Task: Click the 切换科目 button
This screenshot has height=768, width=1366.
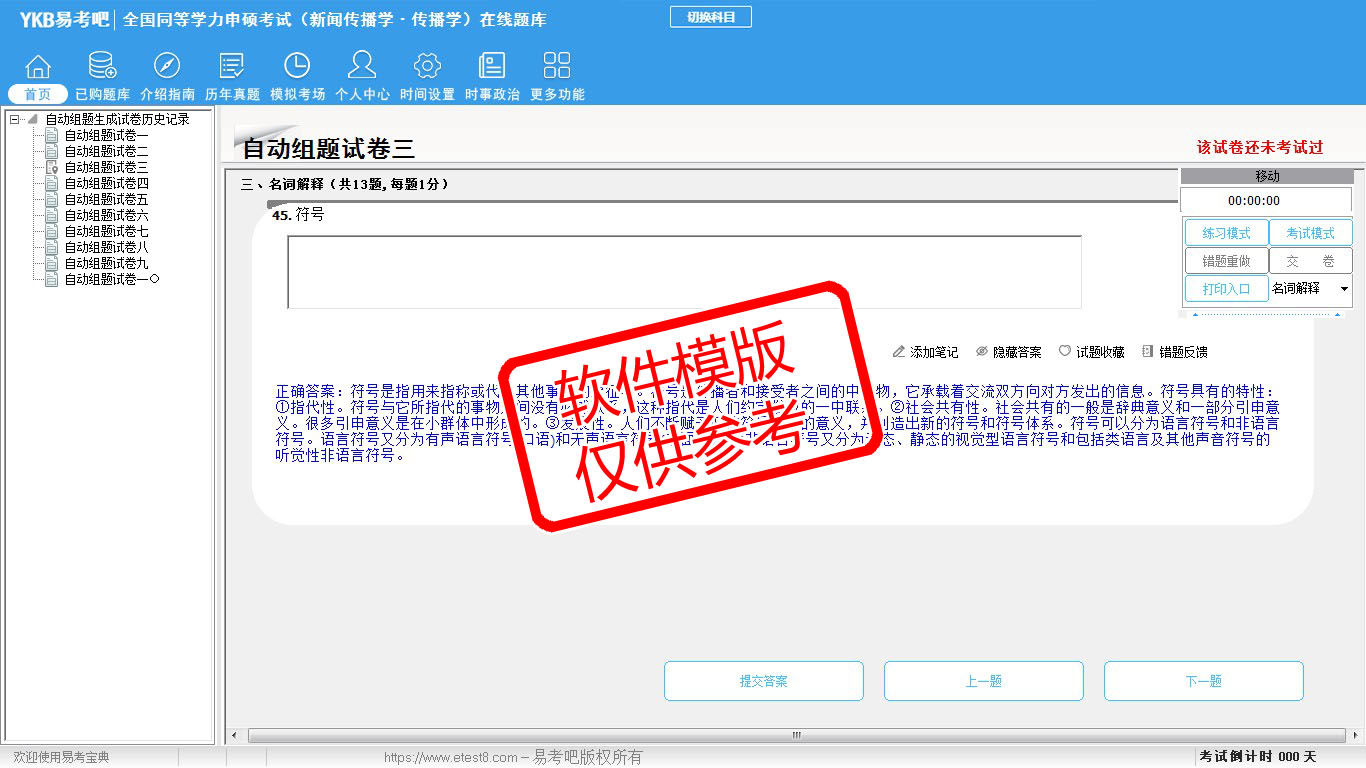Action: point(710,17)
